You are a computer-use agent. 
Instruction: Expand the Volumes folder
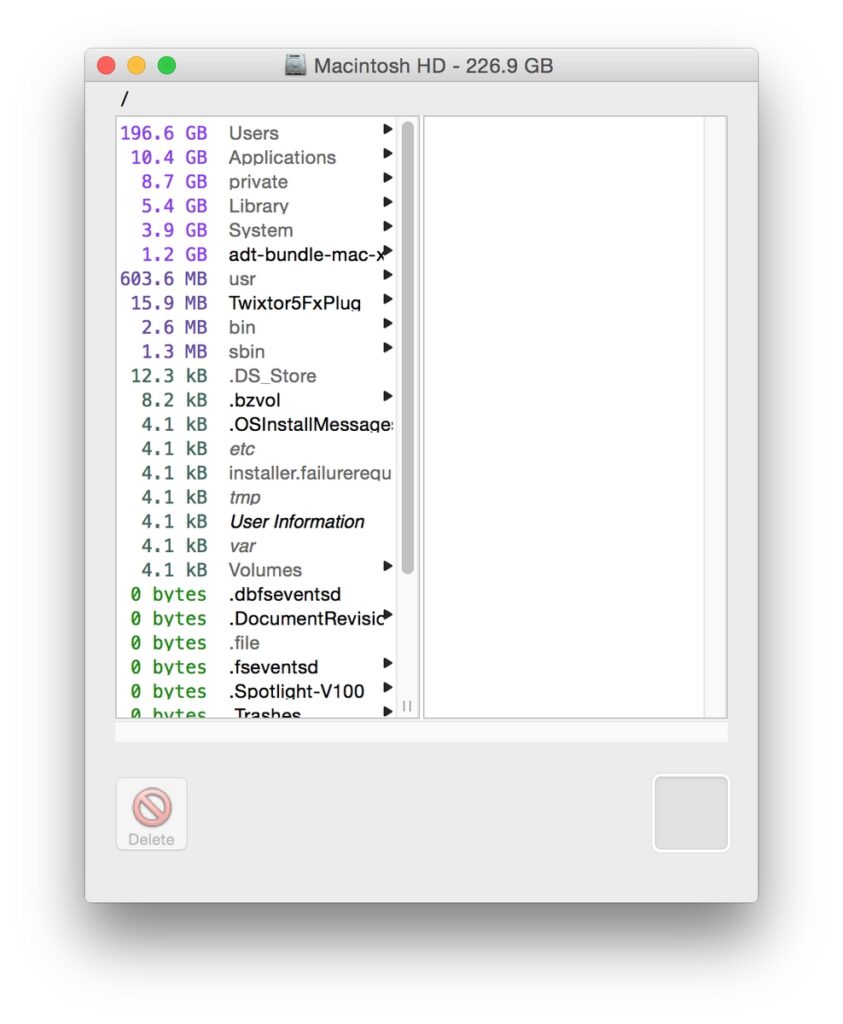click(x=388, y=569)
